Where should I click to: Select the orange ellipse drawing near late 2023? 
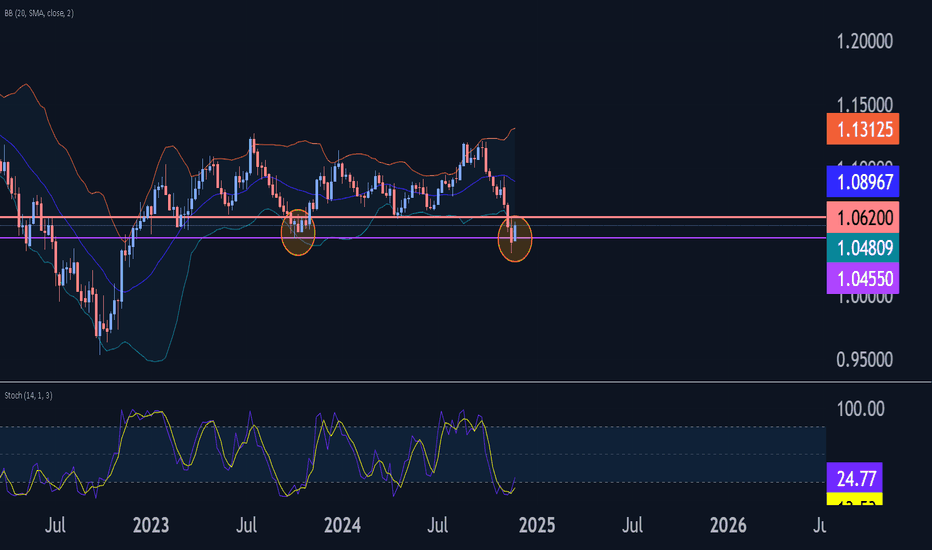click(298, 232)
